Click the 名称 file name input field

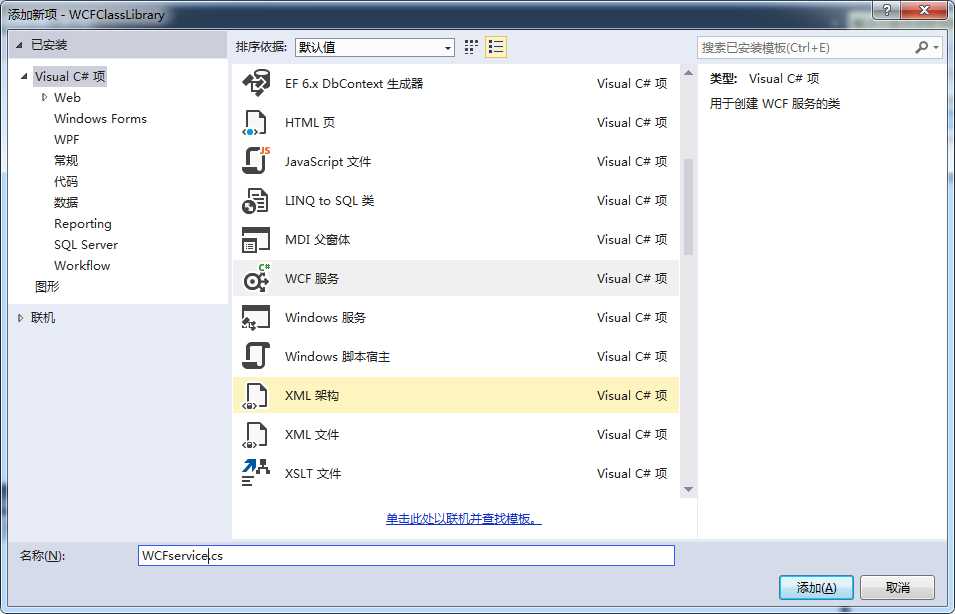pos(406,556)
